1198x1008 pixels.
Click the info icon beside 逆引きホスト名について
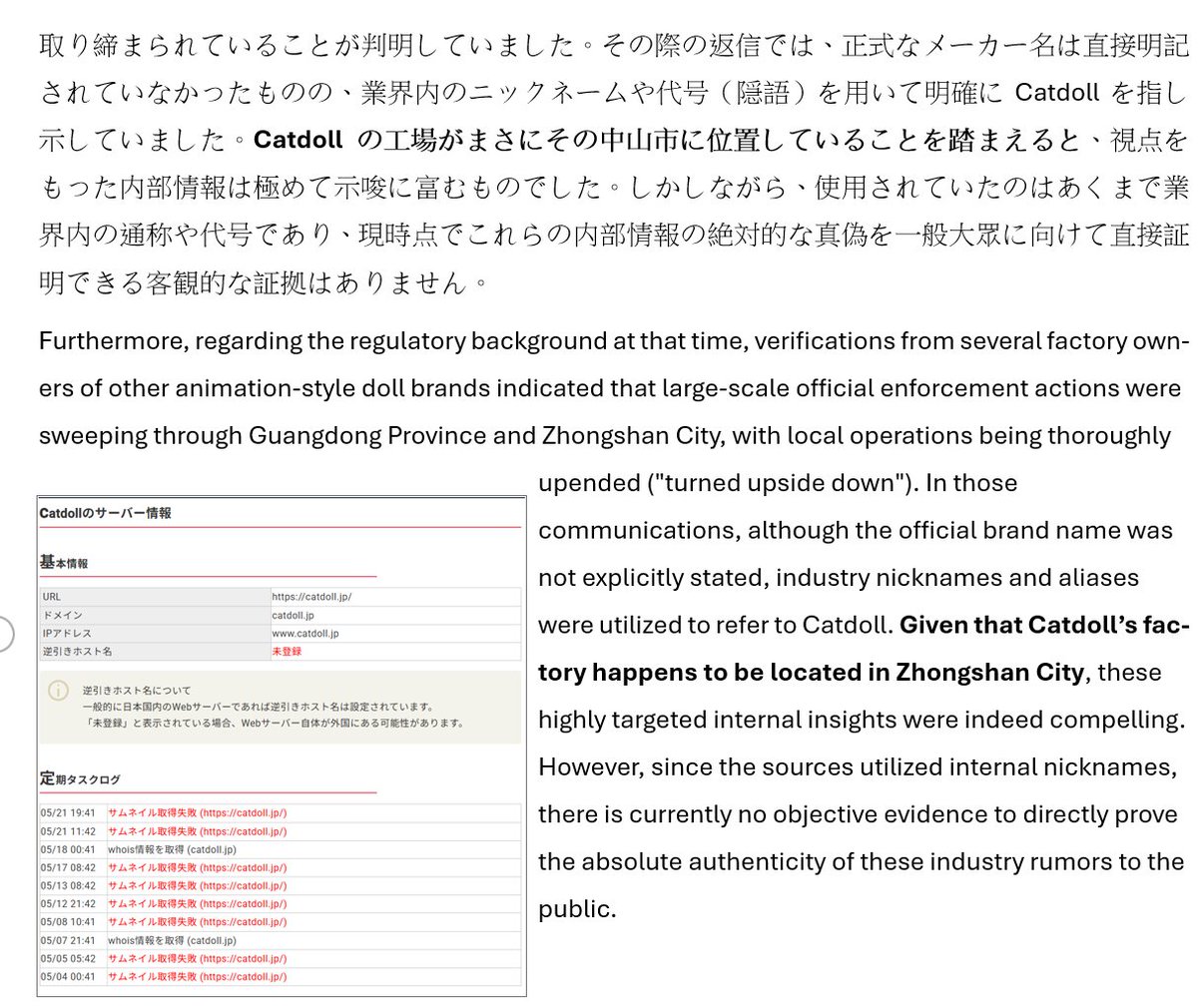[59, 690]
